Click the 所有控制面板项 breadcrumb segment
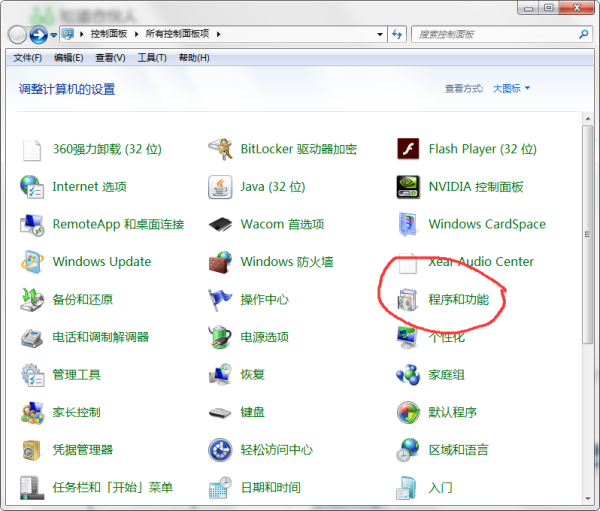 point(177,34)
